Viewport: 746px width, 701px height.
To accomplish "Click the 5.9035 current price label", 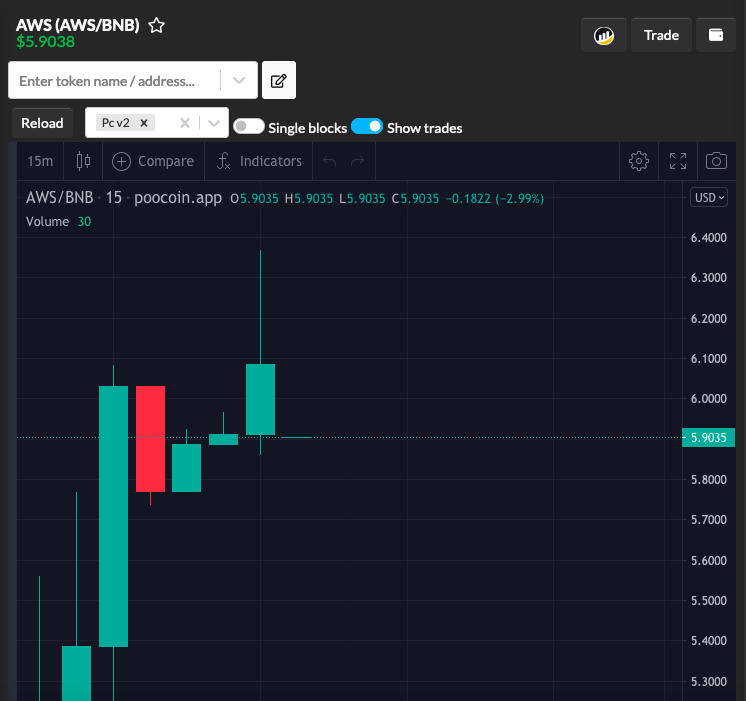I will 708,438.
